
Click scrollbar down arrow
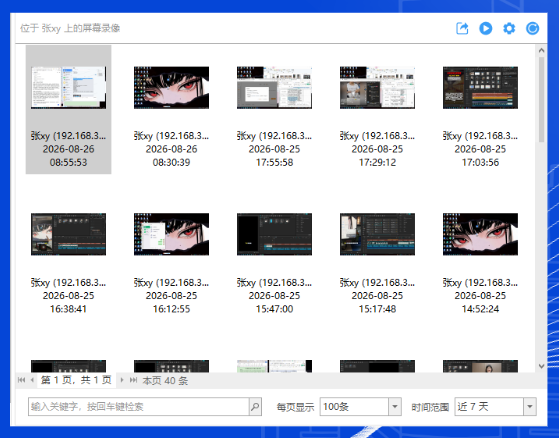541,366
